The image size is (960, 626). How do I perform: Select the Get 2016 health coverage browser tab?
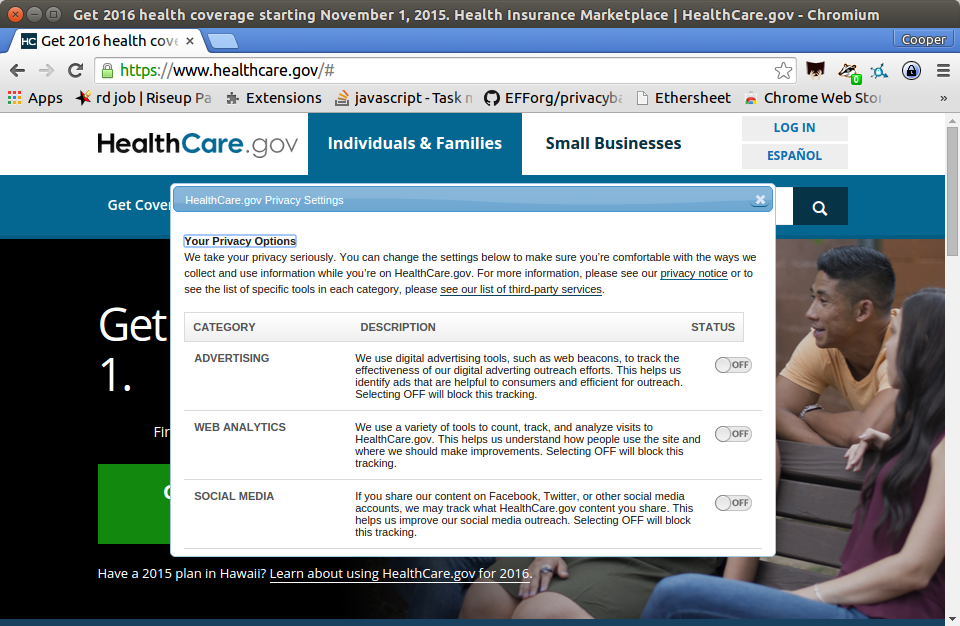(100, 40)
